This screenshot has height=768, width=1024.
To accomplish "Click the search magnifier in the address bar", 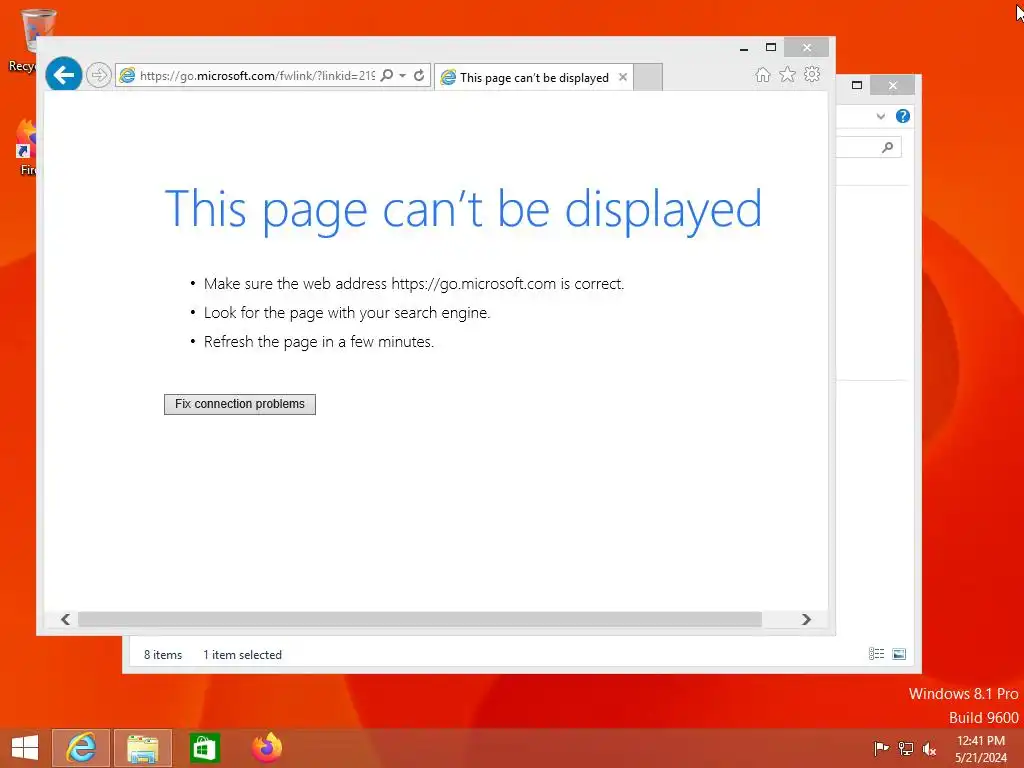I will coord(387,75).
